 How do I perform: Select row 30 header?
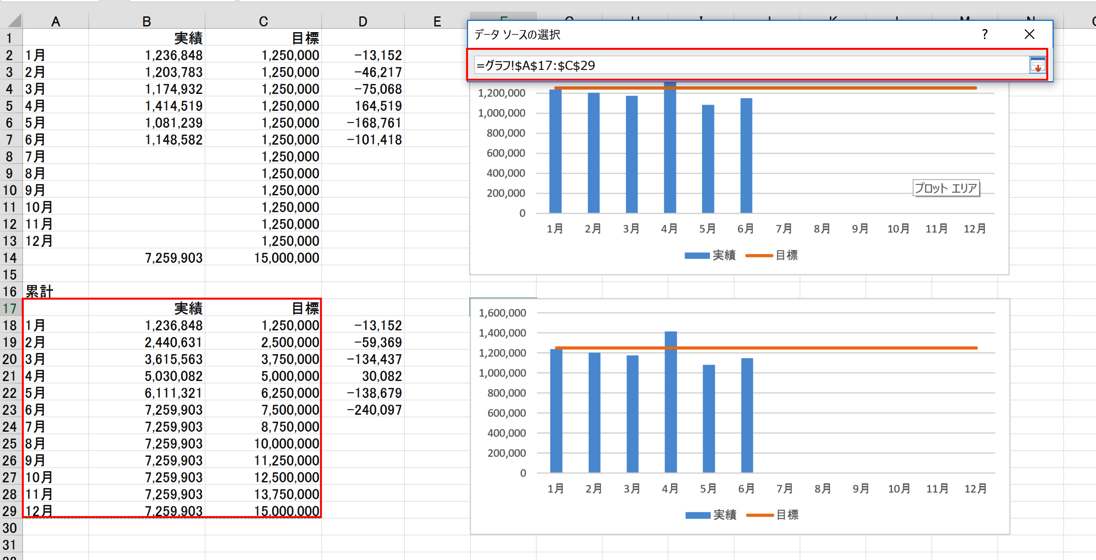pos(11,528)
